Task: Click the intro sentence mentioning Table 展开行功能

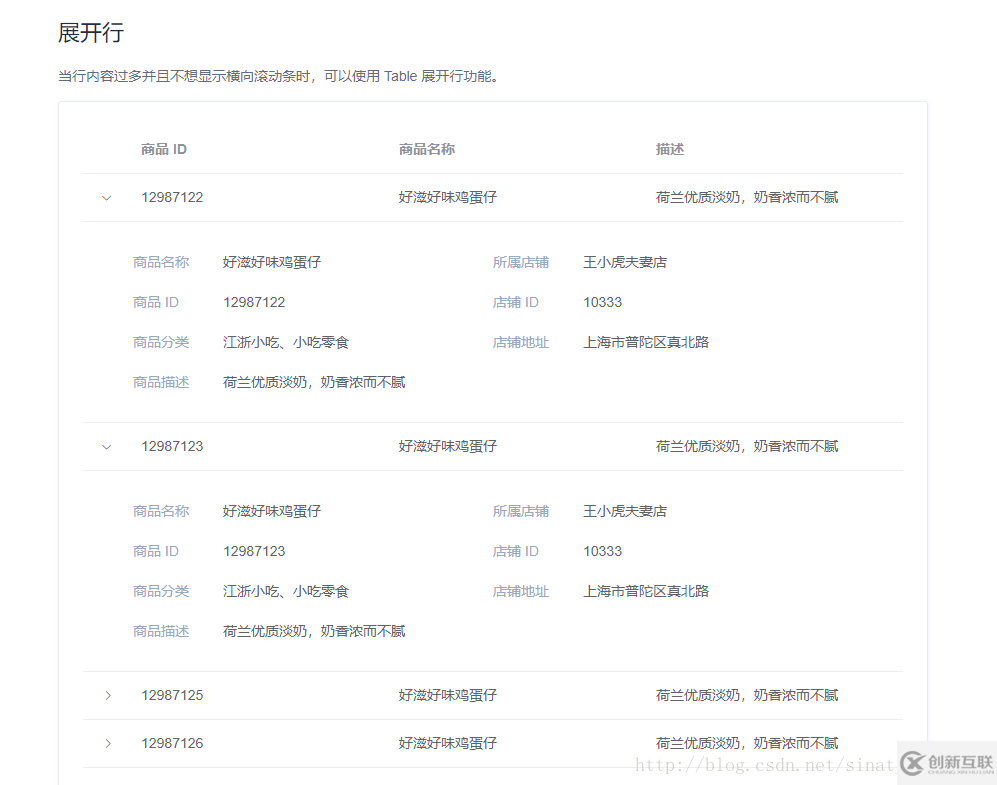Action: 279,76
